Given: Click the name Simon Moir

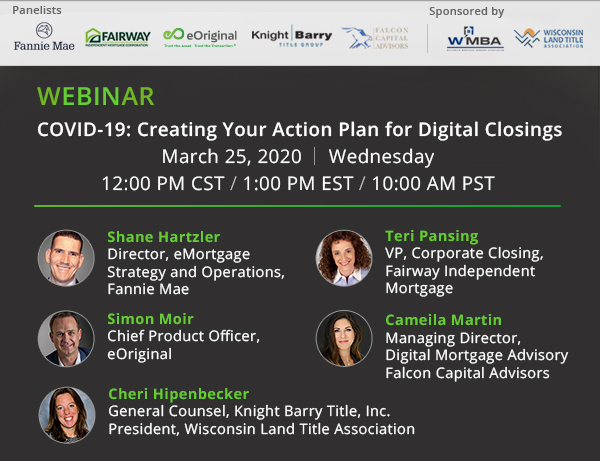Looking at the screenshot, I should click(150, 319).
